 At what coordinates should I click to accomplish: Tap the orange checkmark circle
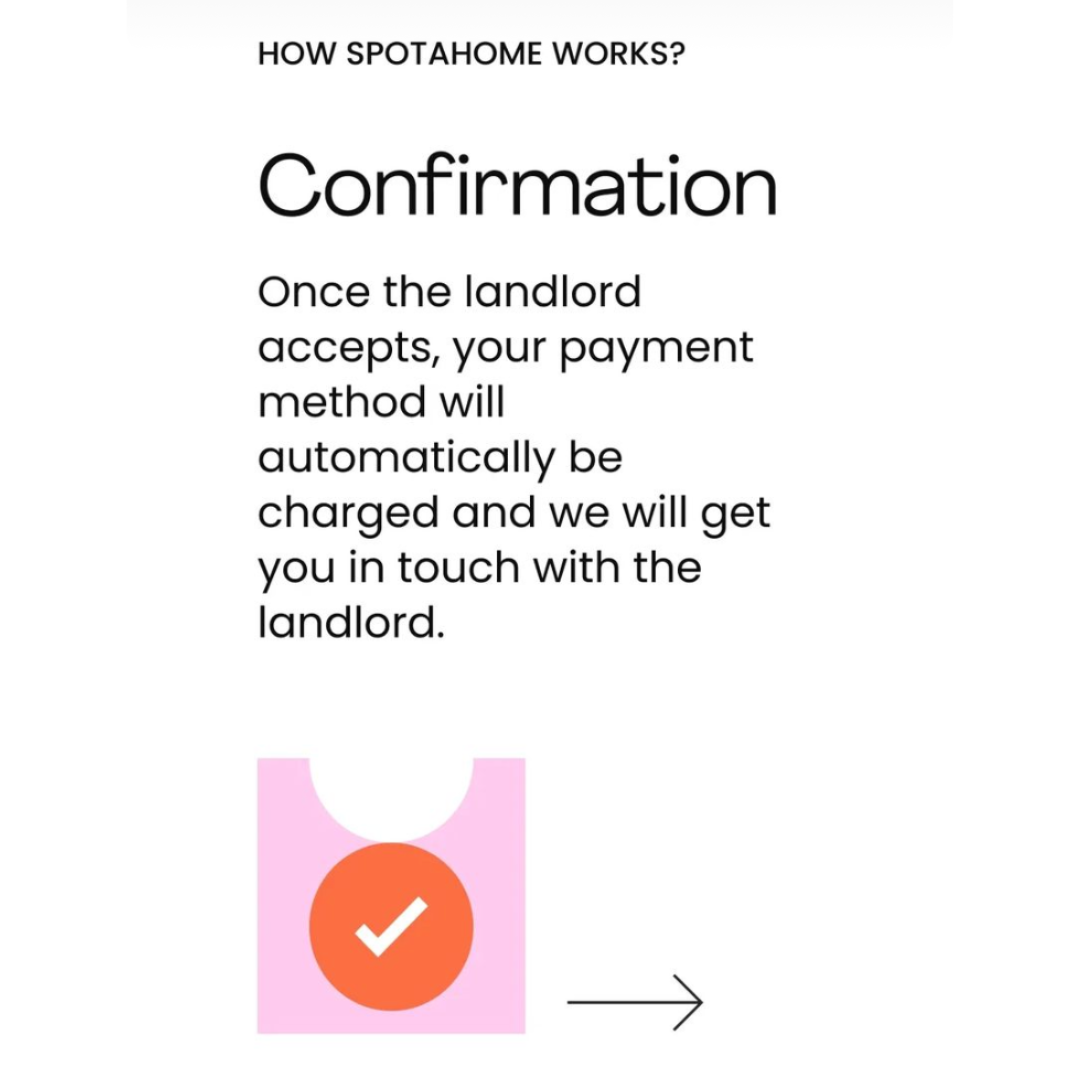(391, 926)
